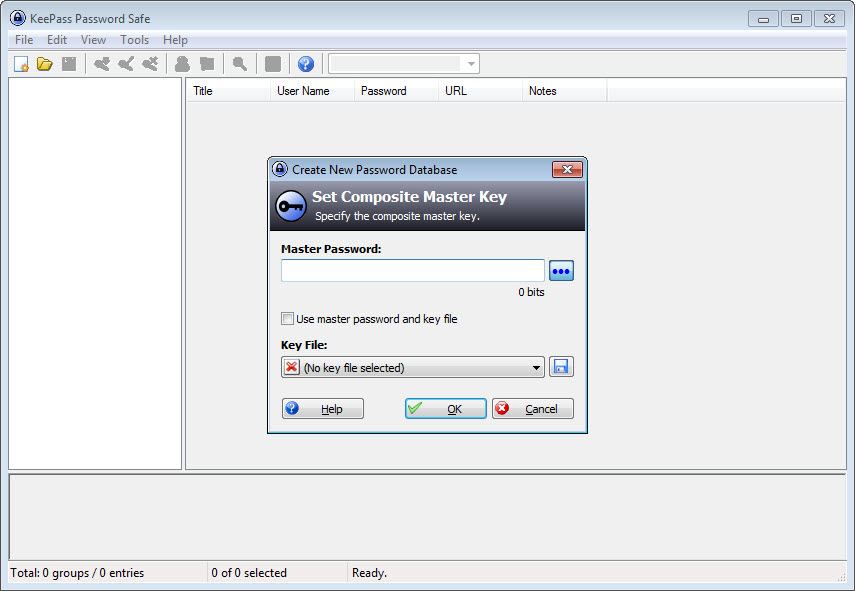This screenshot has width=855, height=591.
Task: Click the blue Help question mark toolbar icon
Action: pos(306,64)
